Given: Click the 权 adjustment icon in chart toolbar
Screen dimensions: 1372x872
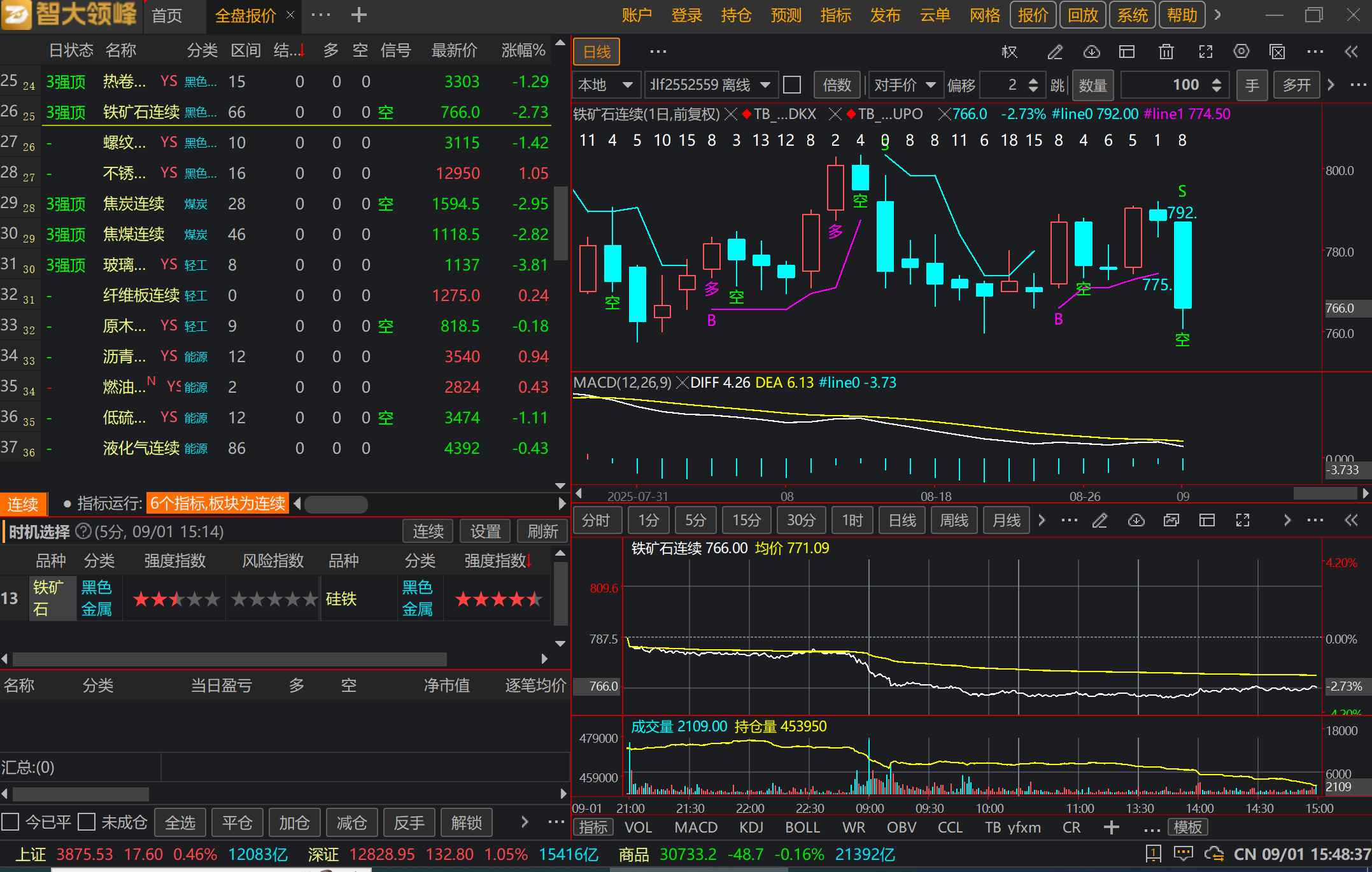Looking at the screenshot, I should [1010, 52].
